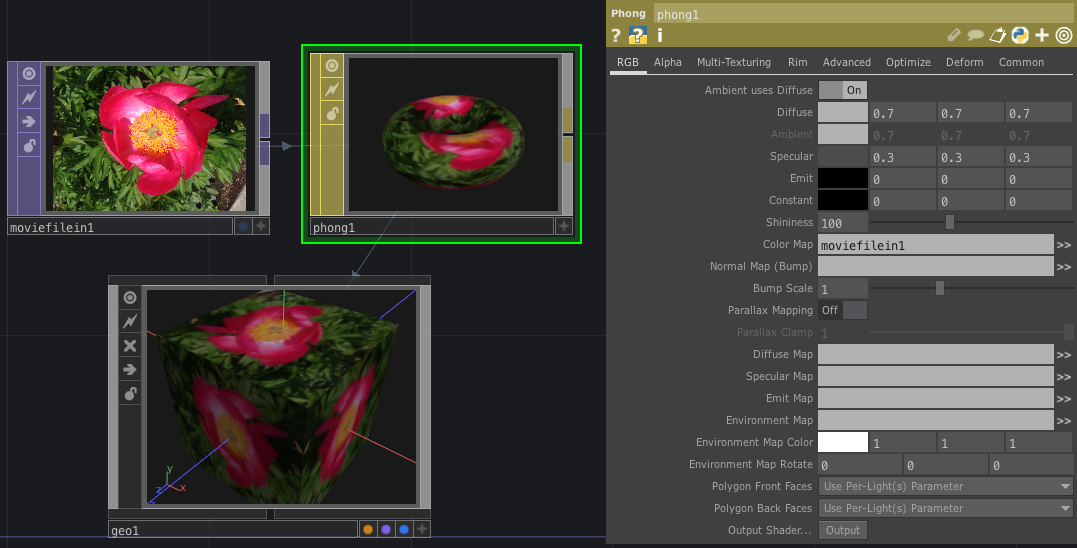Image resolution: width=1077 pixels, height=548 pixels.
Task: Click the Output shader button
Action: tap(843, 530)
